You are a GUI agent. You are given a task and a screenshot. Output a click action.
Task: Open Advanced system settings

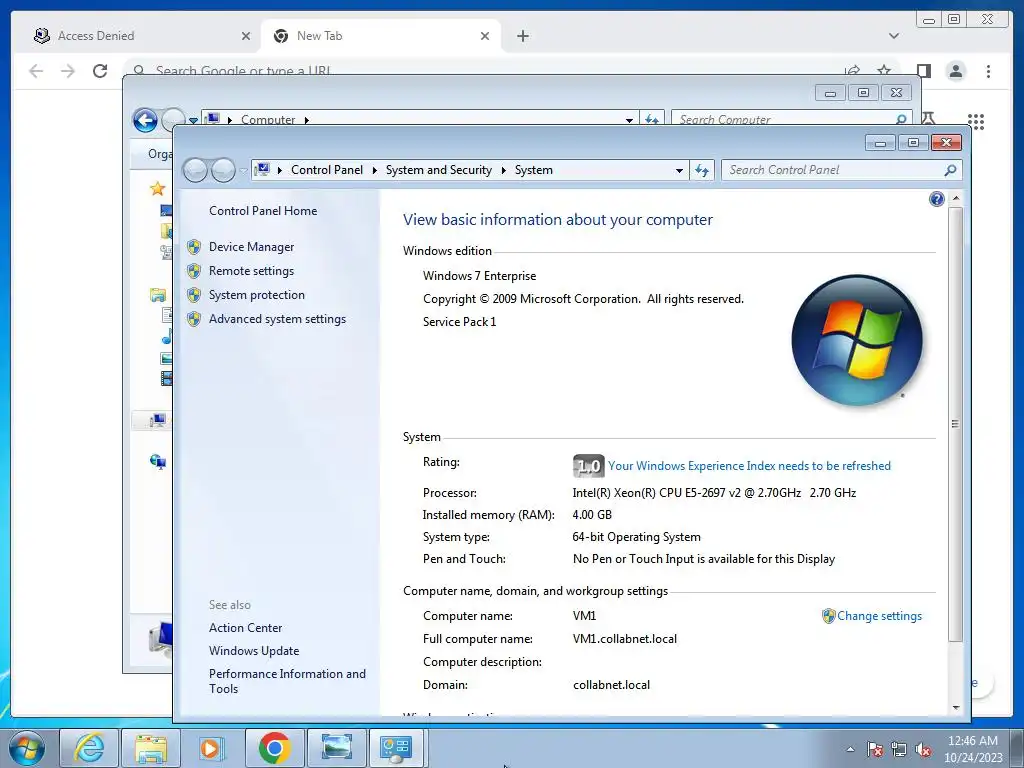278,319
